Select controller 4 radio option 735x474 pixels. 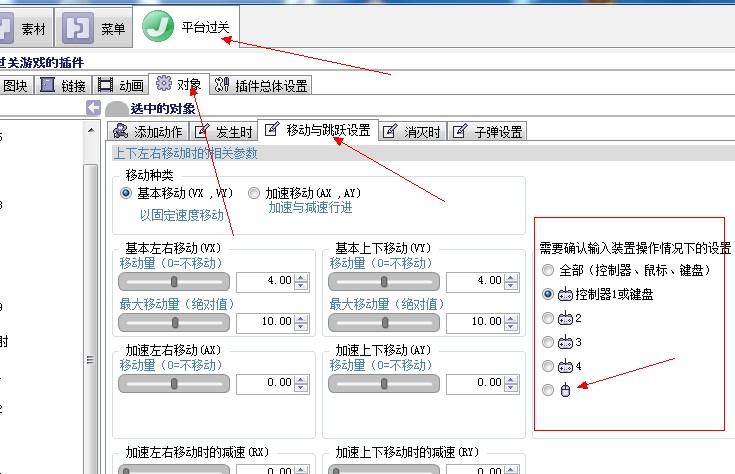548,366
